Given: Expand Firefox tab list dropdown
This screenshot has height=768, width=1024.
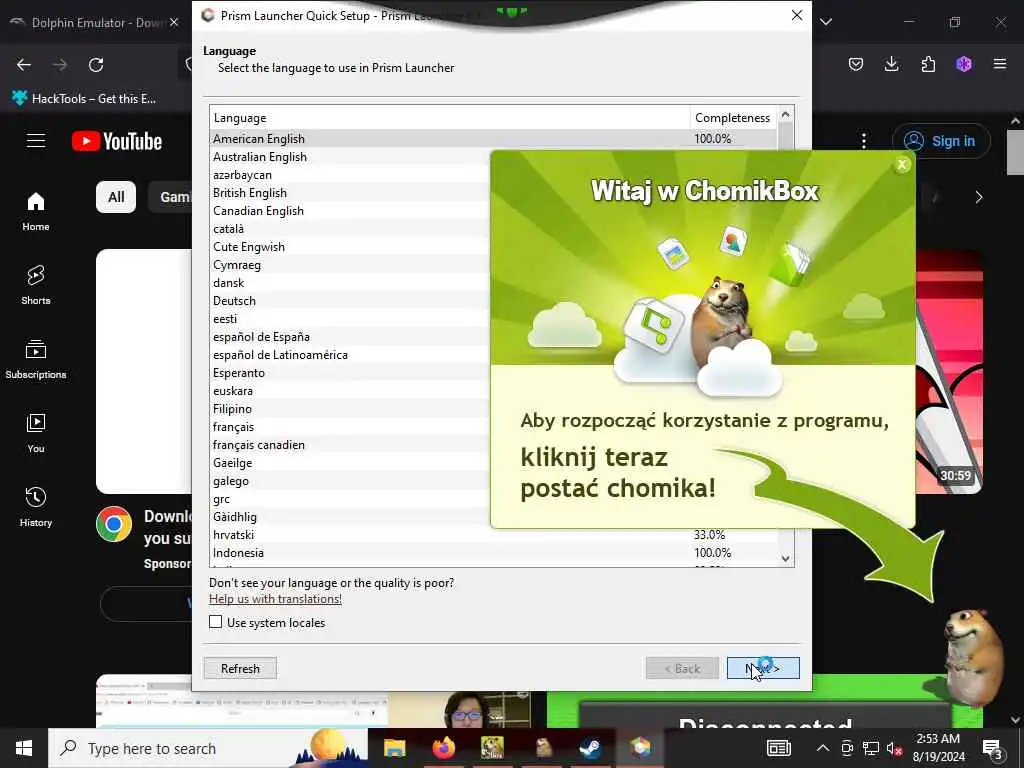Looking at the screenshot, I should (826, 22).
